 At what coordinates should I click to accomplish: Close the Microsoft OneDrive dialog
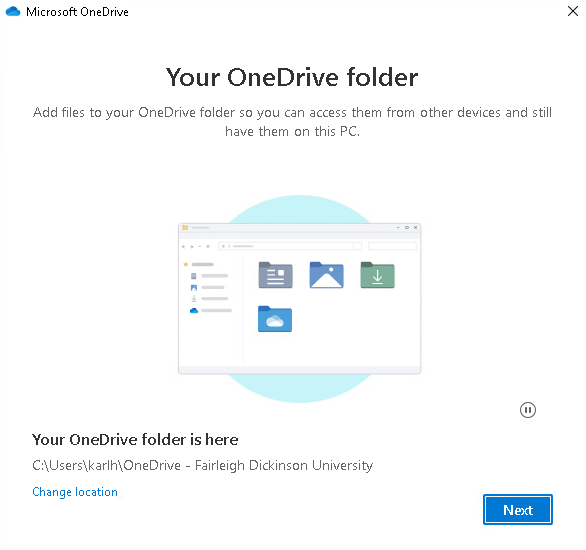click(573, 11)
